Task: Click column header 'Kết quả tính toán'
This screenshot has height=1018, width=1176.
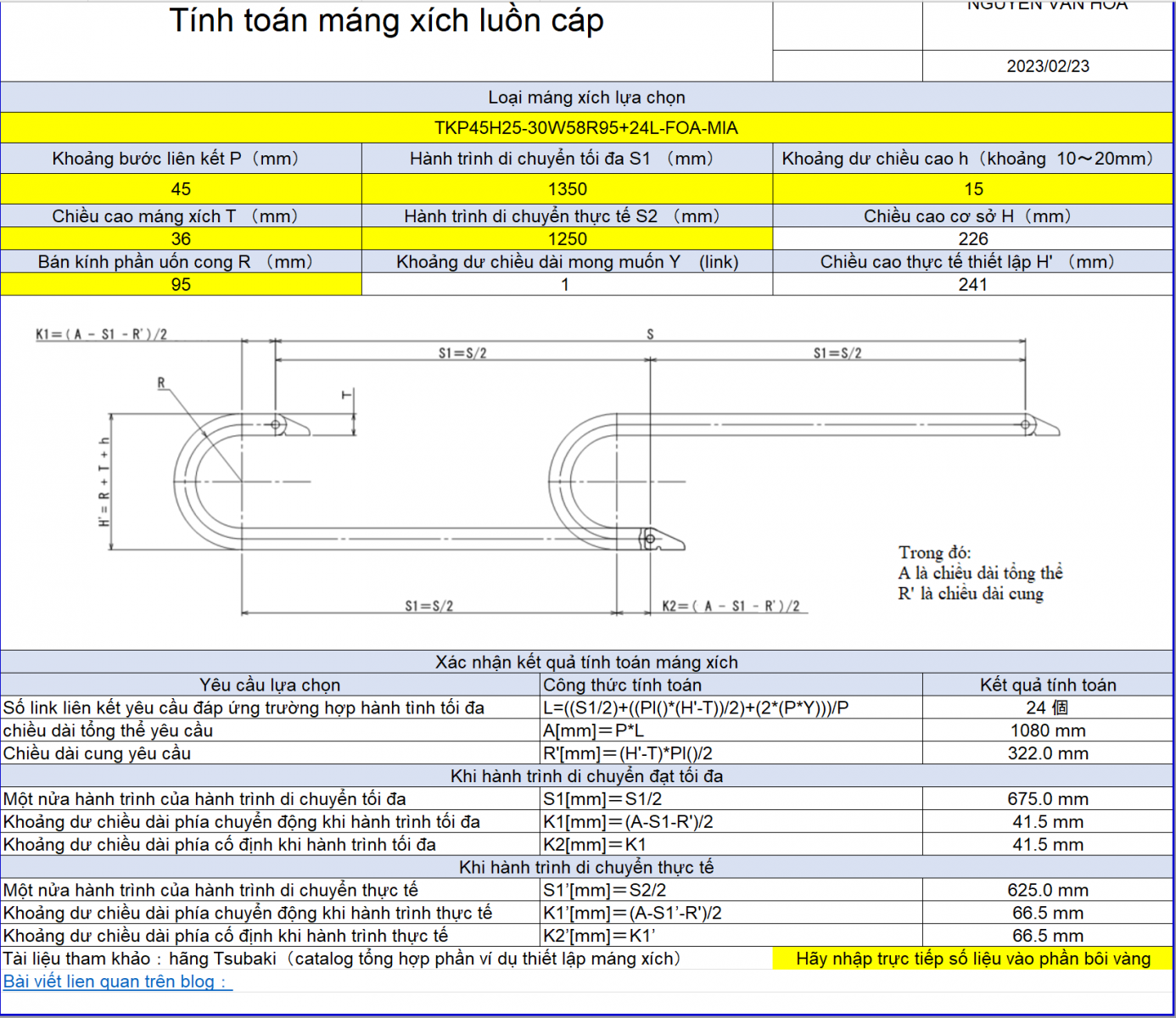Action: [x=1048, y=685]
